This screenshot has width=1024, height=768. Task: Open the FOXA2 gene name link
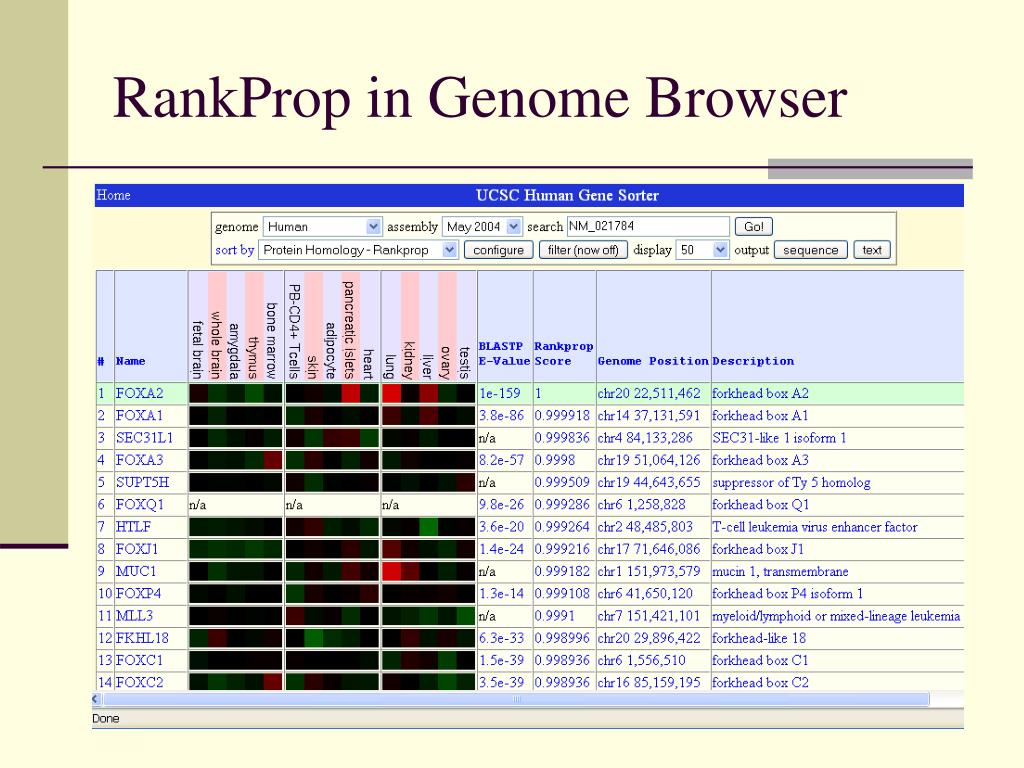tap(140, 393)
